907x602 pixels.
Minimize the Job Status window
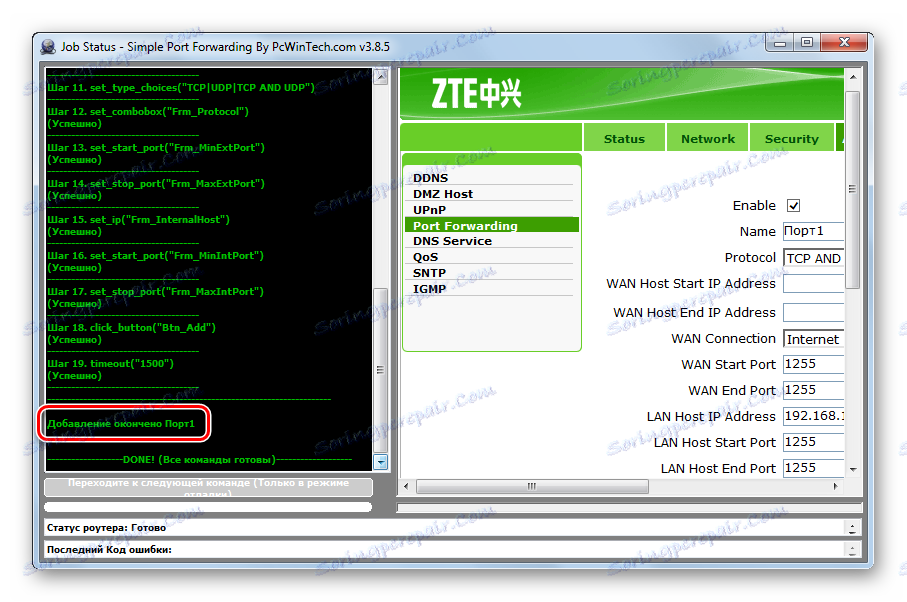tap(780, 43)
